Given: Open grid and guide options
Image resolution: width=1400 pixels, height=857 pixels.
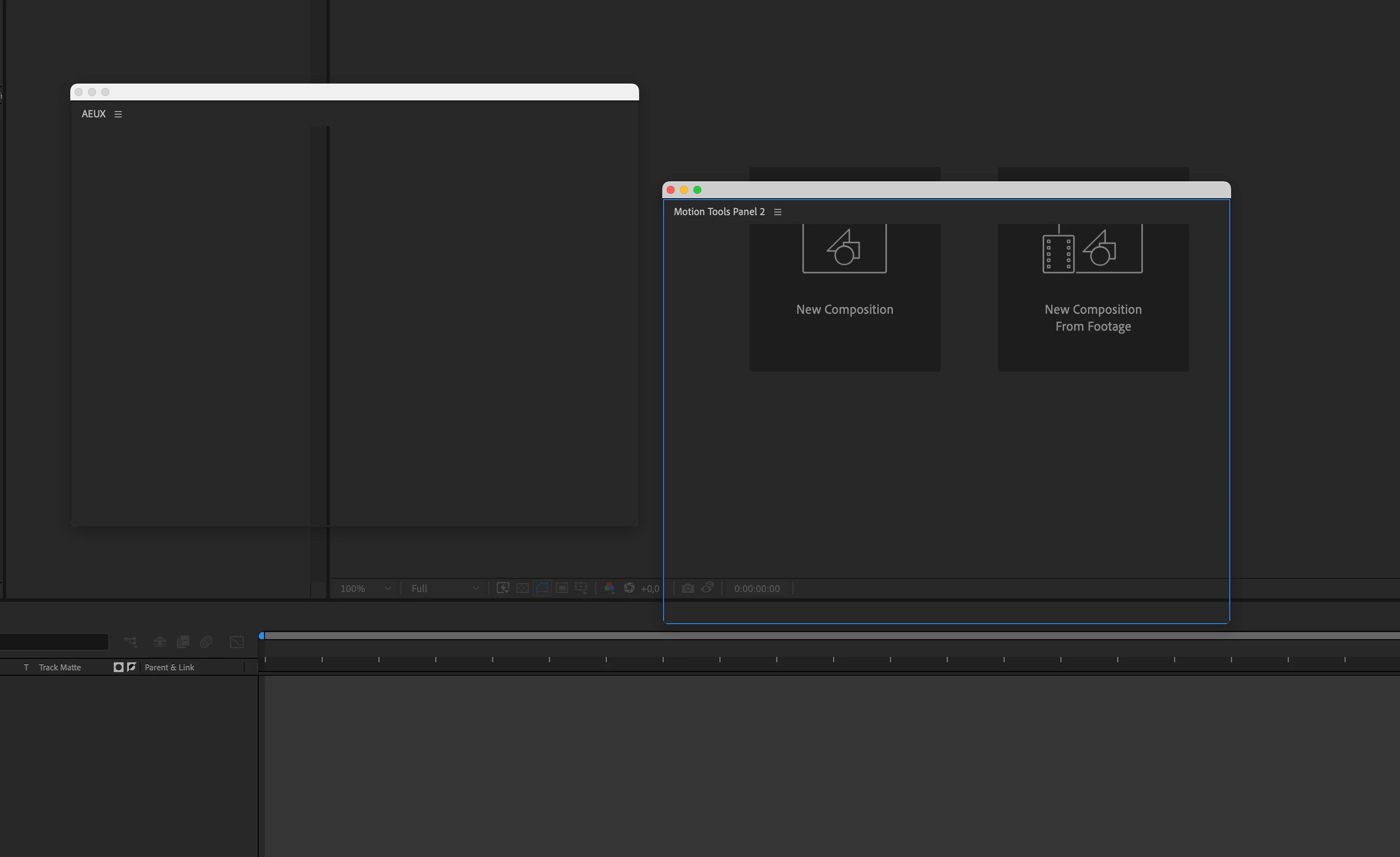Looking at the screenshot, I should (x=581, y=588).
